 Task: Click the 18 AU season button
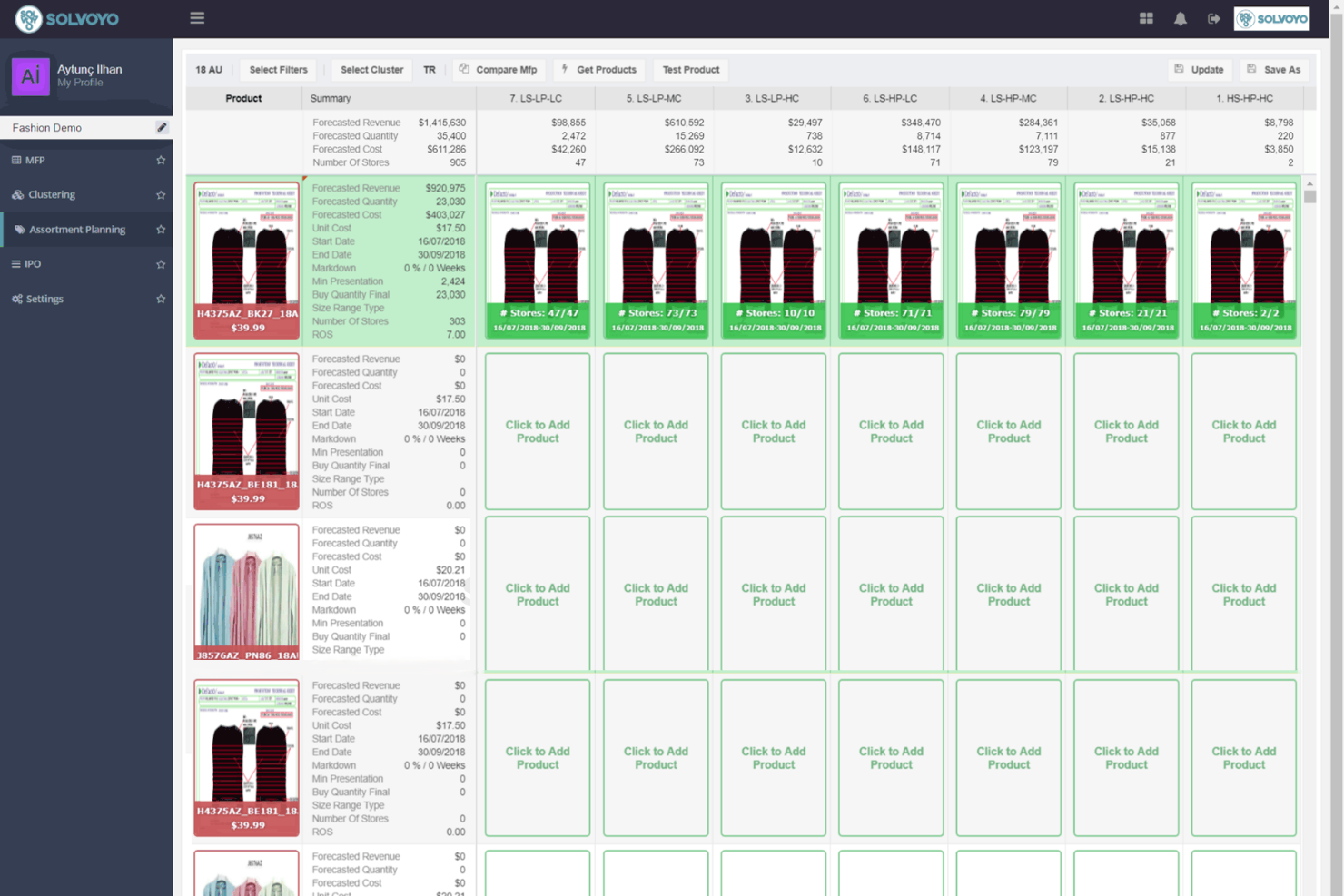[209, 70]
